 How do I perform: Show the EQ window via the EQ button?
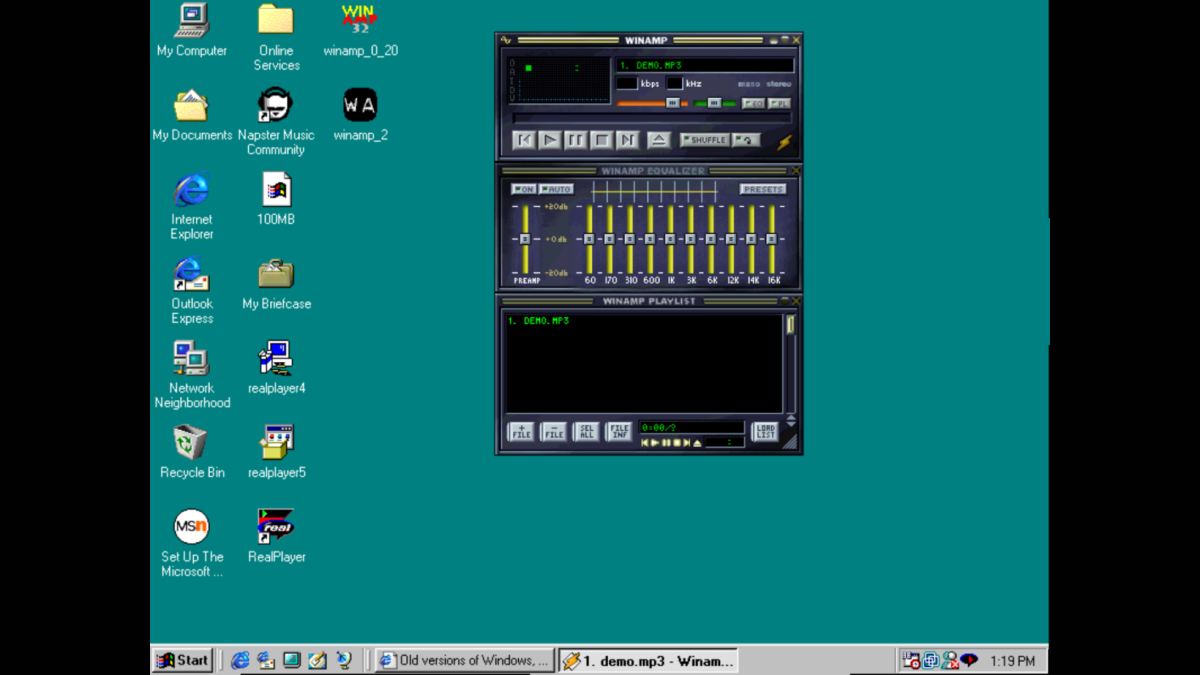(753, 103)
